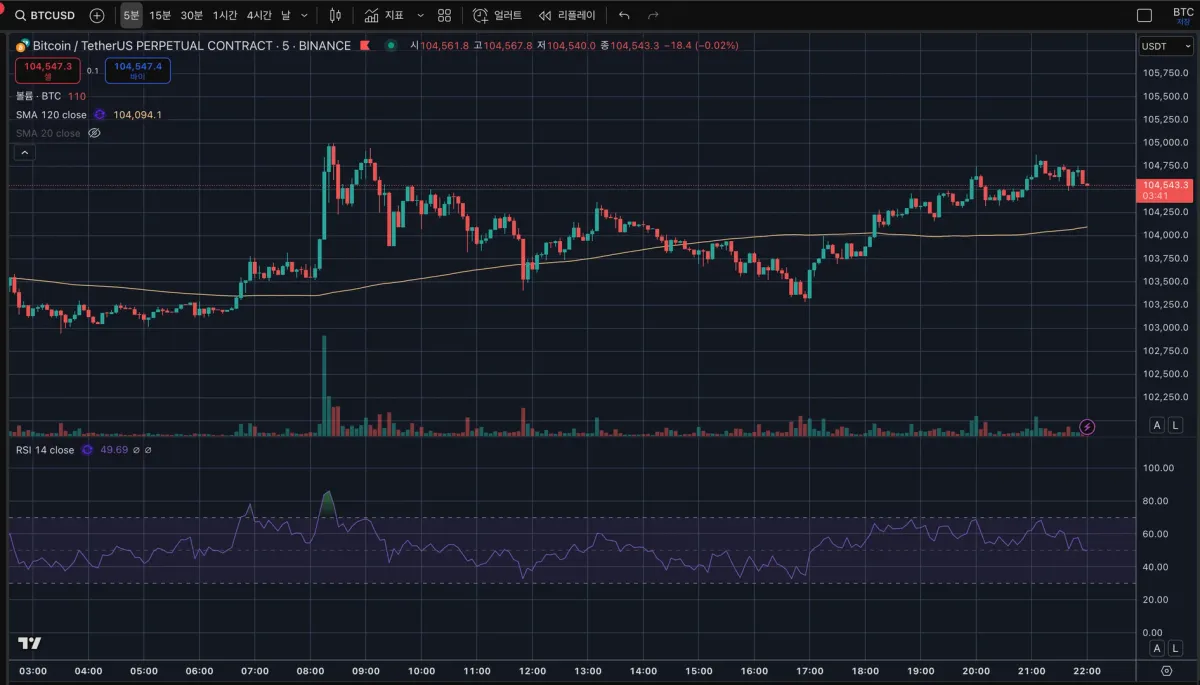This screenshot has height=685, width=1200.
Task: Click the purple lightning go-to-realtime icon
Action: [x=1088, y=427]
